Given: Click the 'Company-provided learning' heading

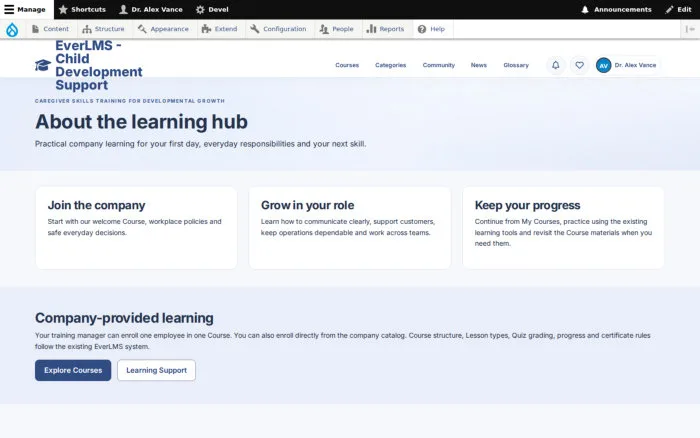Looking at the screenshot, I should (124, 318).
